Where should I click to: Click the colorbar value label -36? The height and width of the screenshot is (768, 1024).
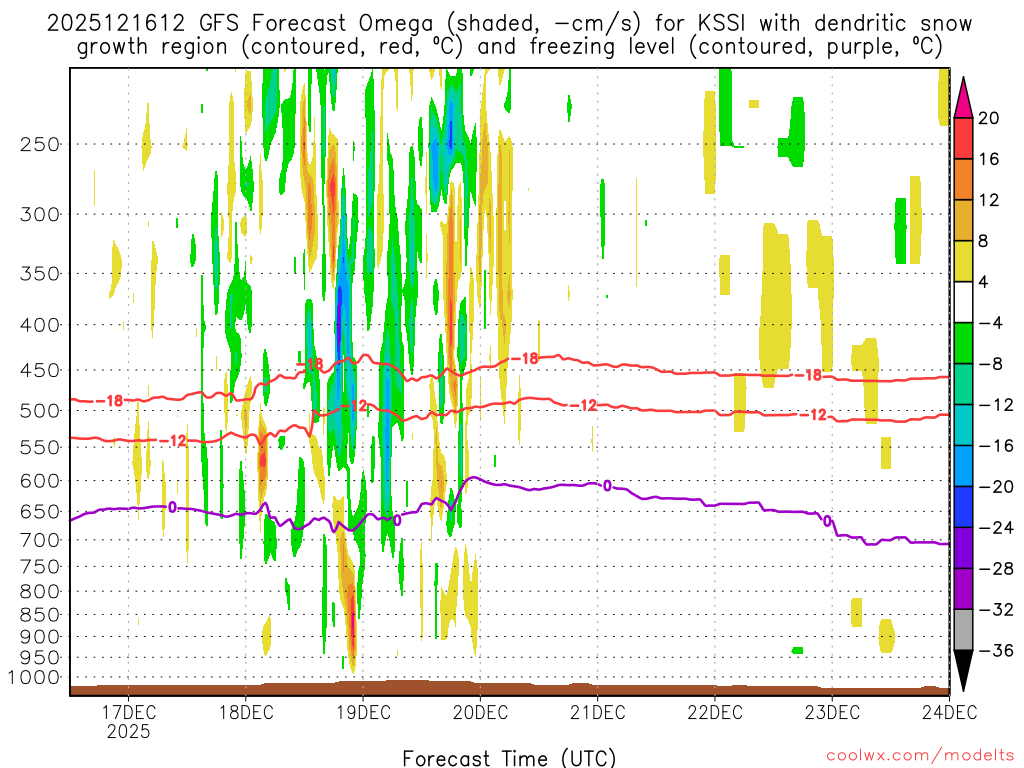(x=996, y=650)
